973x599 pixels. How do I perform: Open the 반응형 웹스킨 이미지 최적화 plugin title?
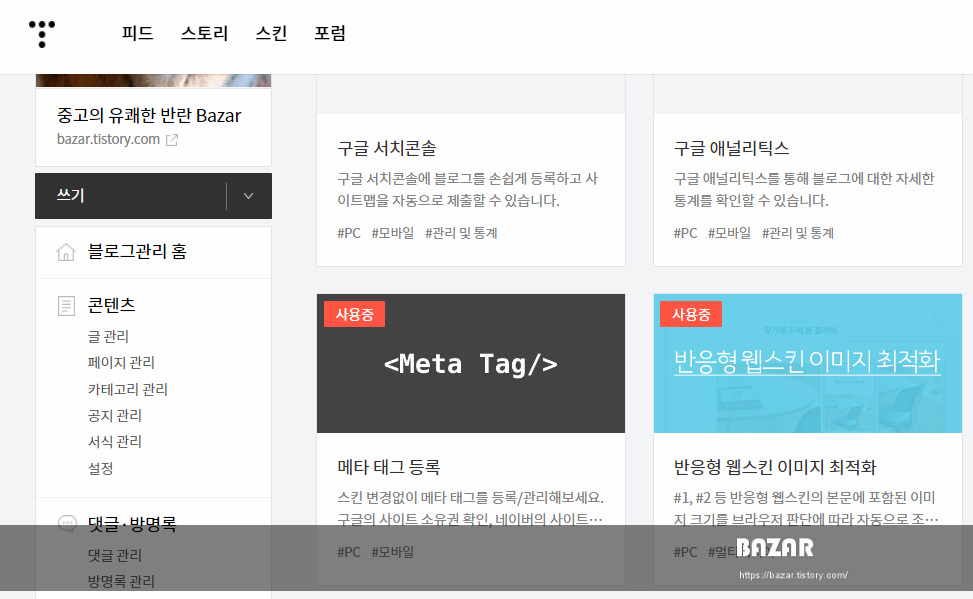tap(775, 467)
